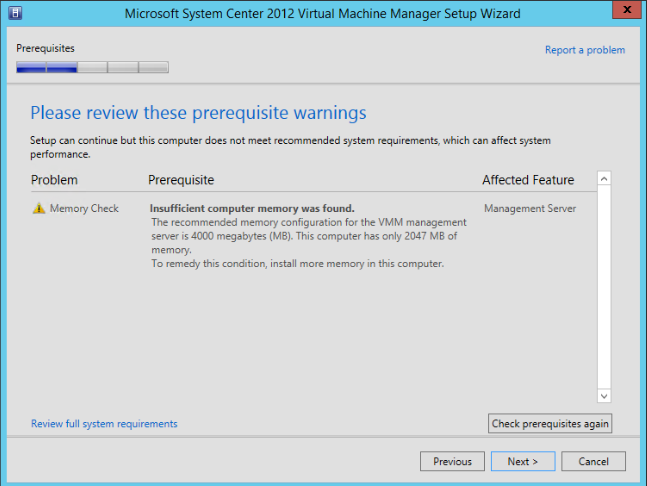Screen dimensions: 647x486
Task: Click the 'Please review these prerequisite warnings' heading
Action: click(199, 112)
